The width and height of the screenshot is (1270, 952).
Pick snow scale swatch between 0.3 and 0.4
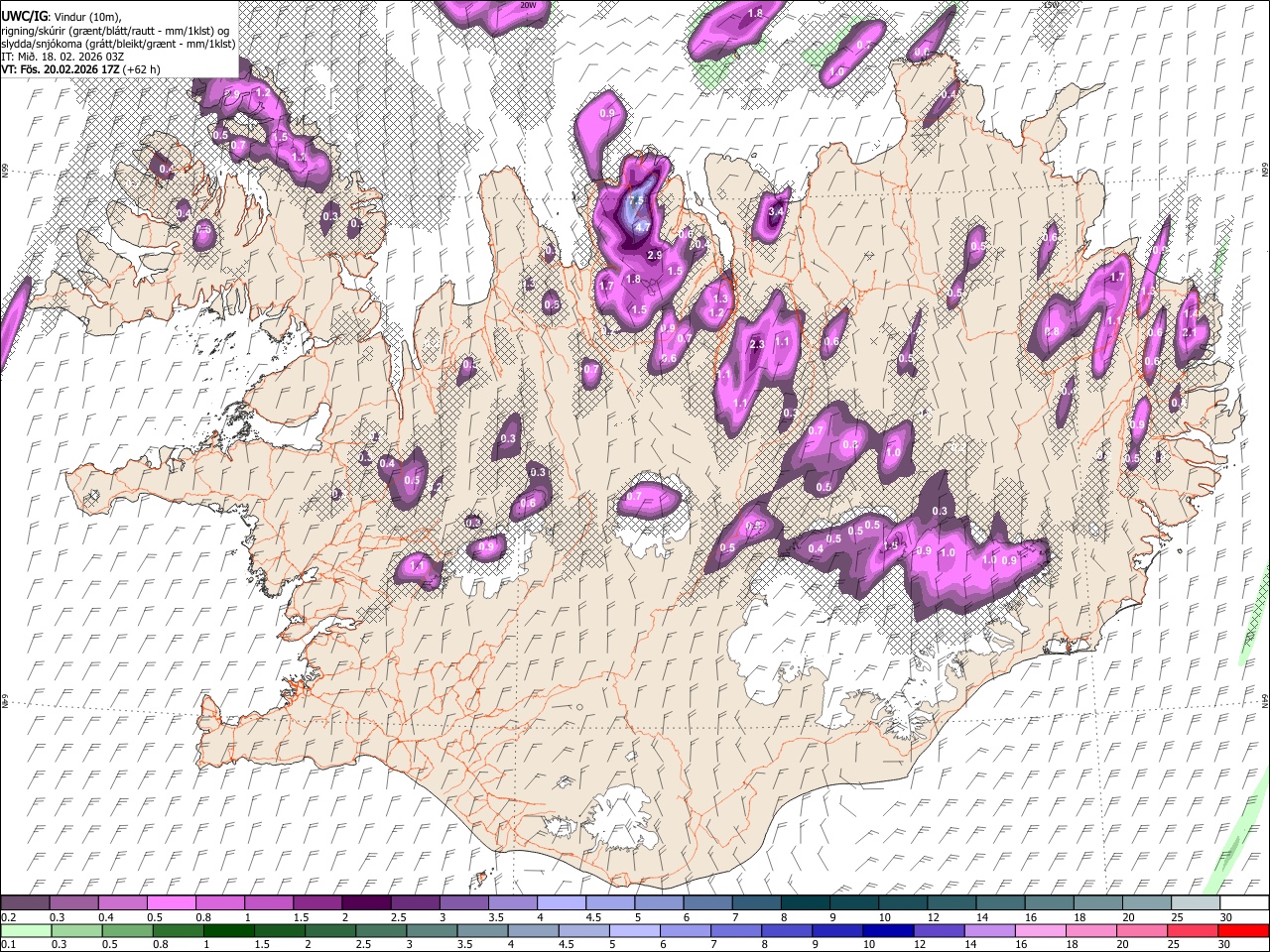(x=73, y=903)
